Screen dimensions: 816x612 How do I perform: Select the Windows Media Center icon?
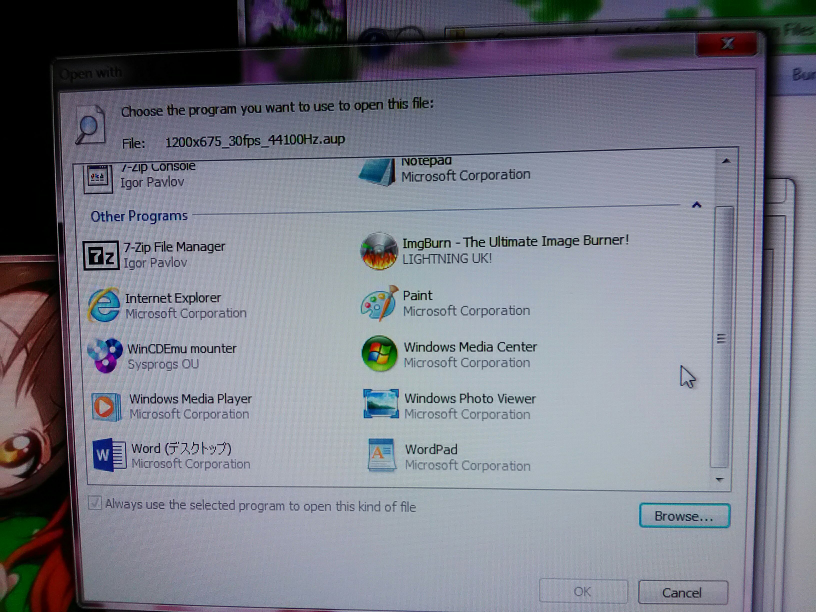[380, 354]
